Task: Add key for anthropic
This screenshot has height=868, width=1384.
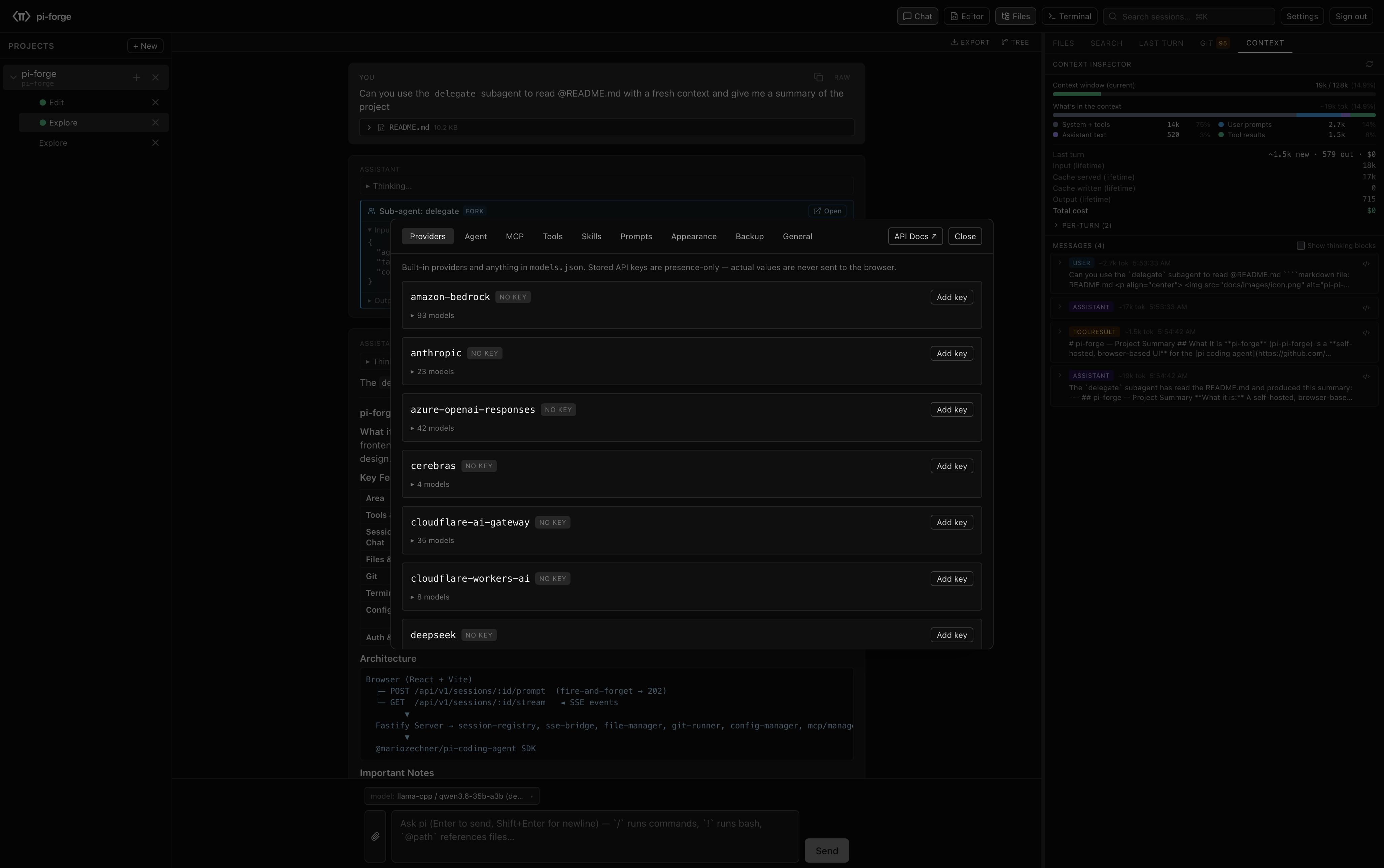Action: point(952,354)
